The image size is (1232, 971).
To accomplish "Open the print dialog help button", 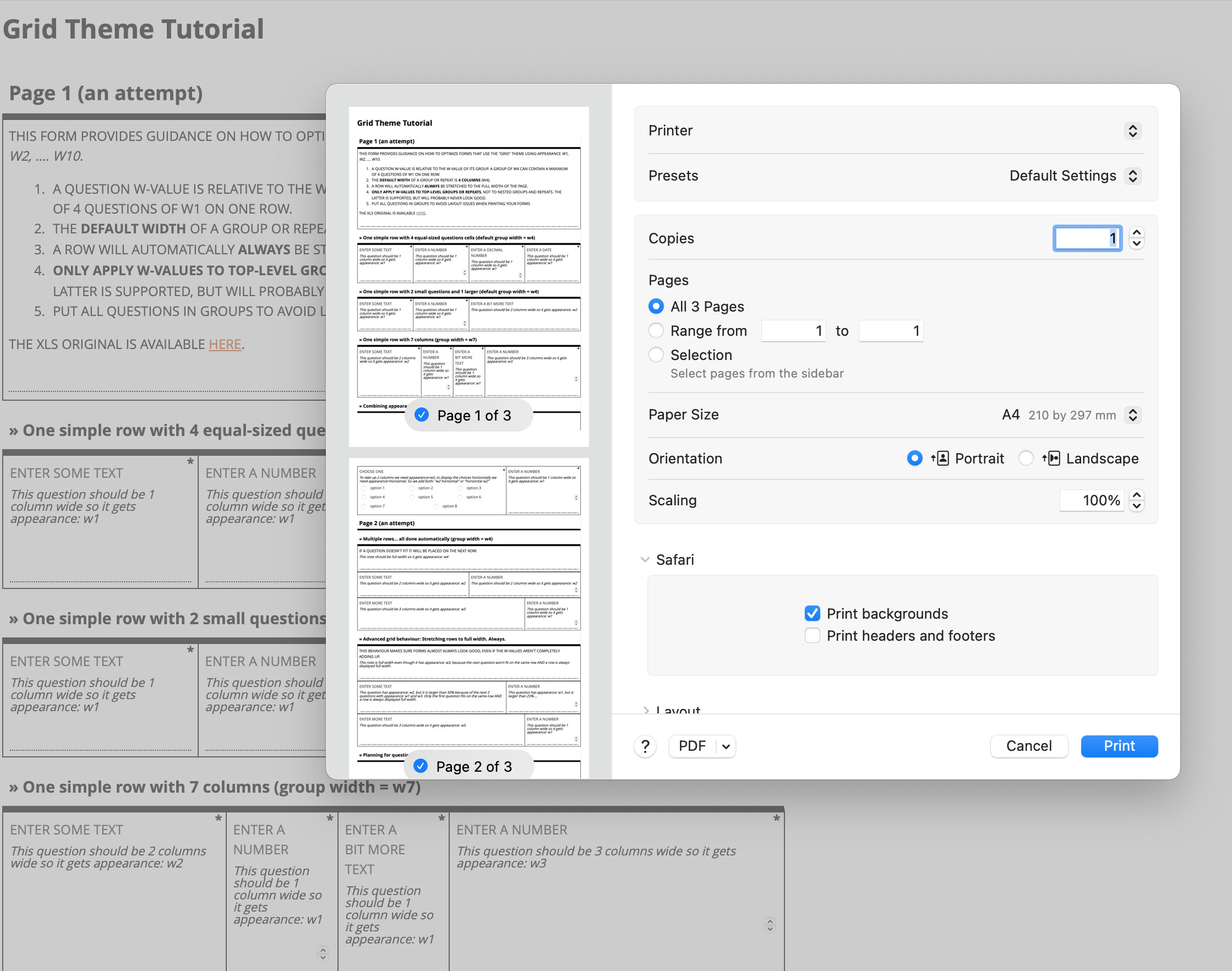I will coord(645,746).
